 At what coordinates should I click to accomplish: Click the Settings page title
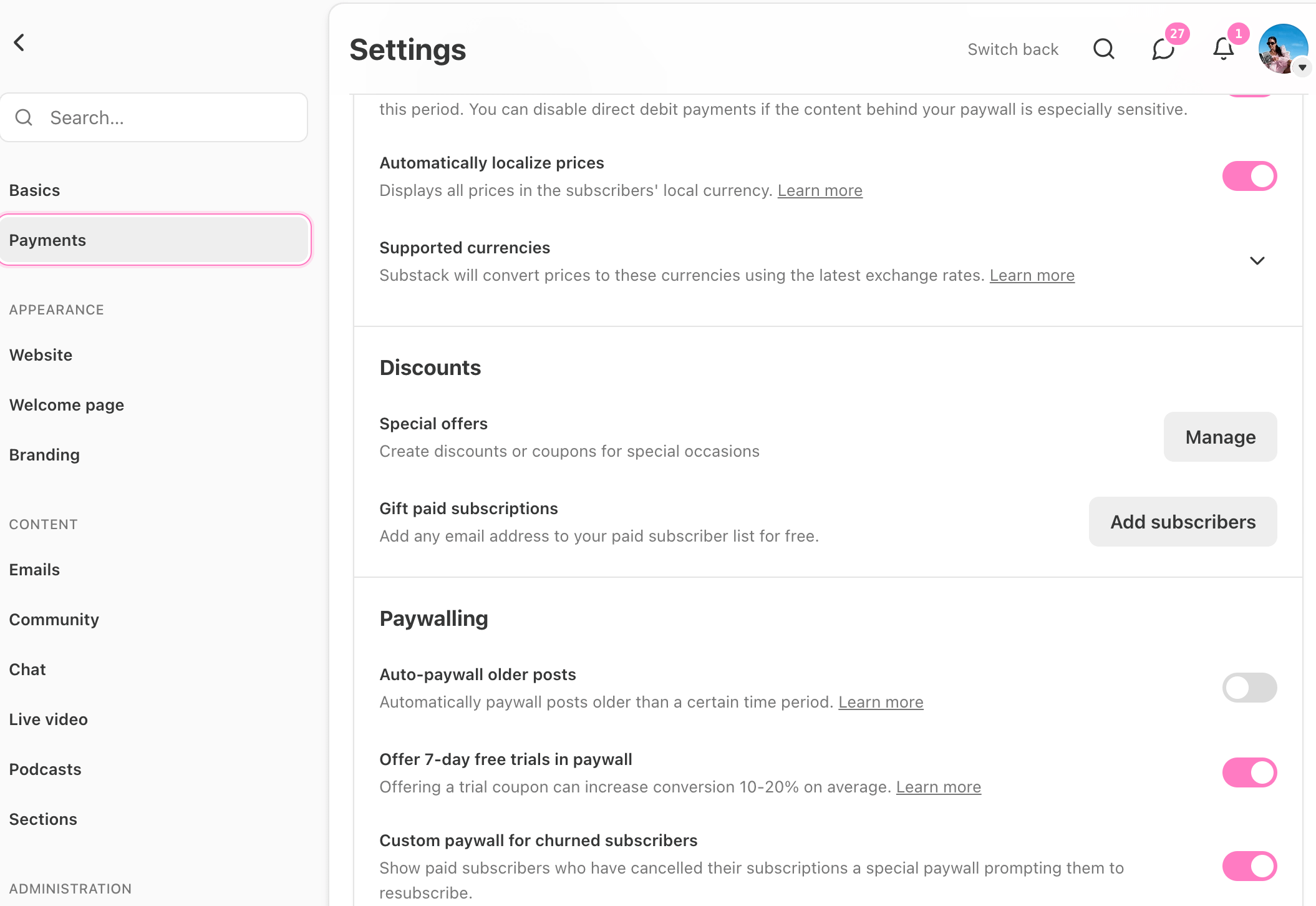(x=408, y=49)
